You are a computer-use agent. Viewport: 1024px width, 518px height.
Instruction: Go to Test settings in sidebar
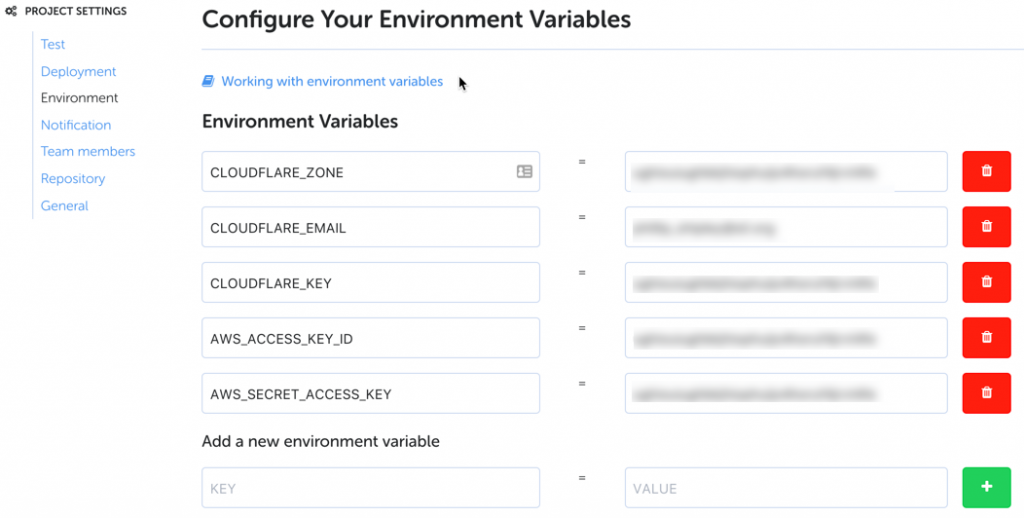53,44
